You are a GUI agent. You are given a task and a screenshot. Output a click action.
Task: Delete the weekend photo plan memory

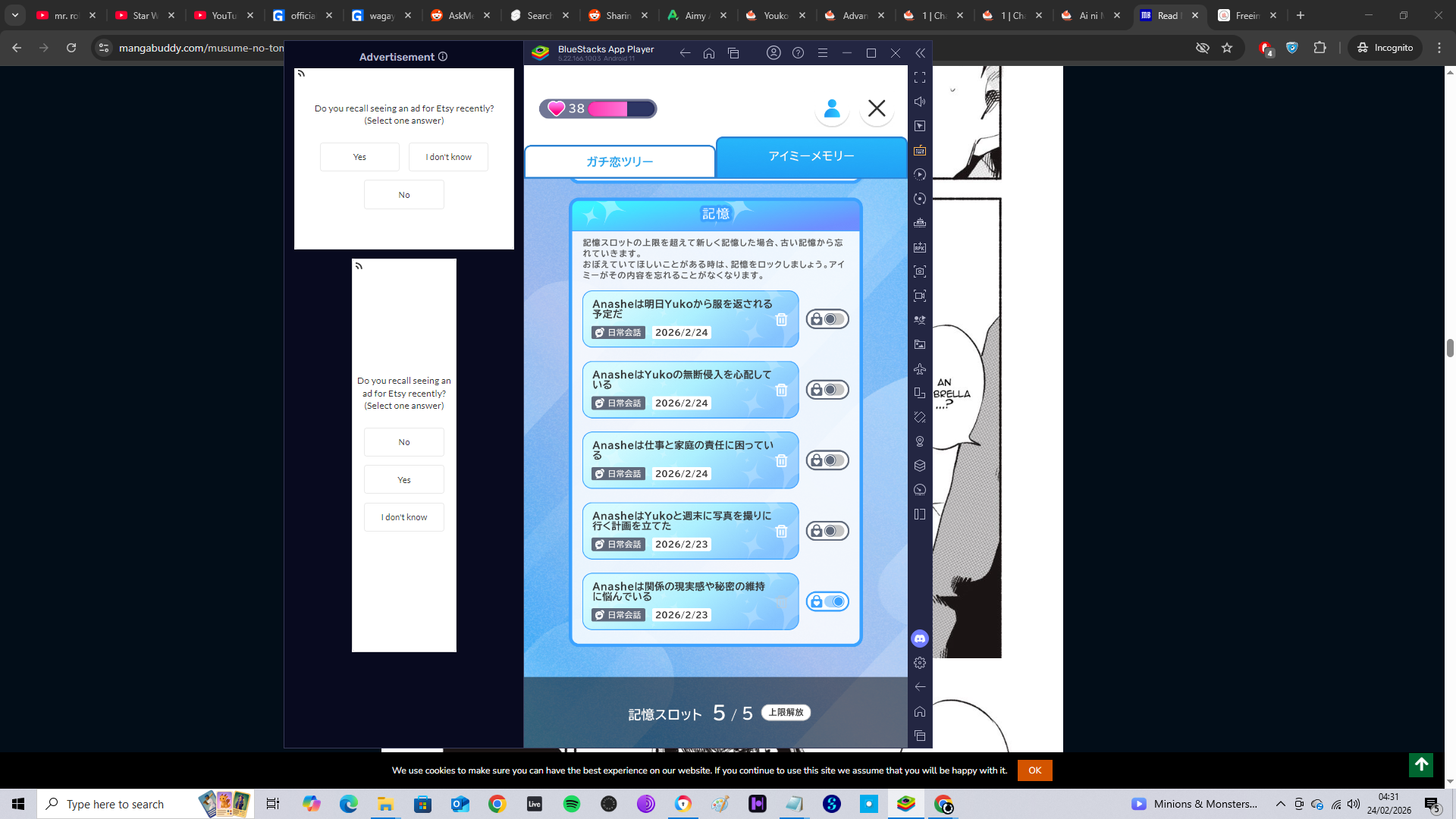[781, 531]
